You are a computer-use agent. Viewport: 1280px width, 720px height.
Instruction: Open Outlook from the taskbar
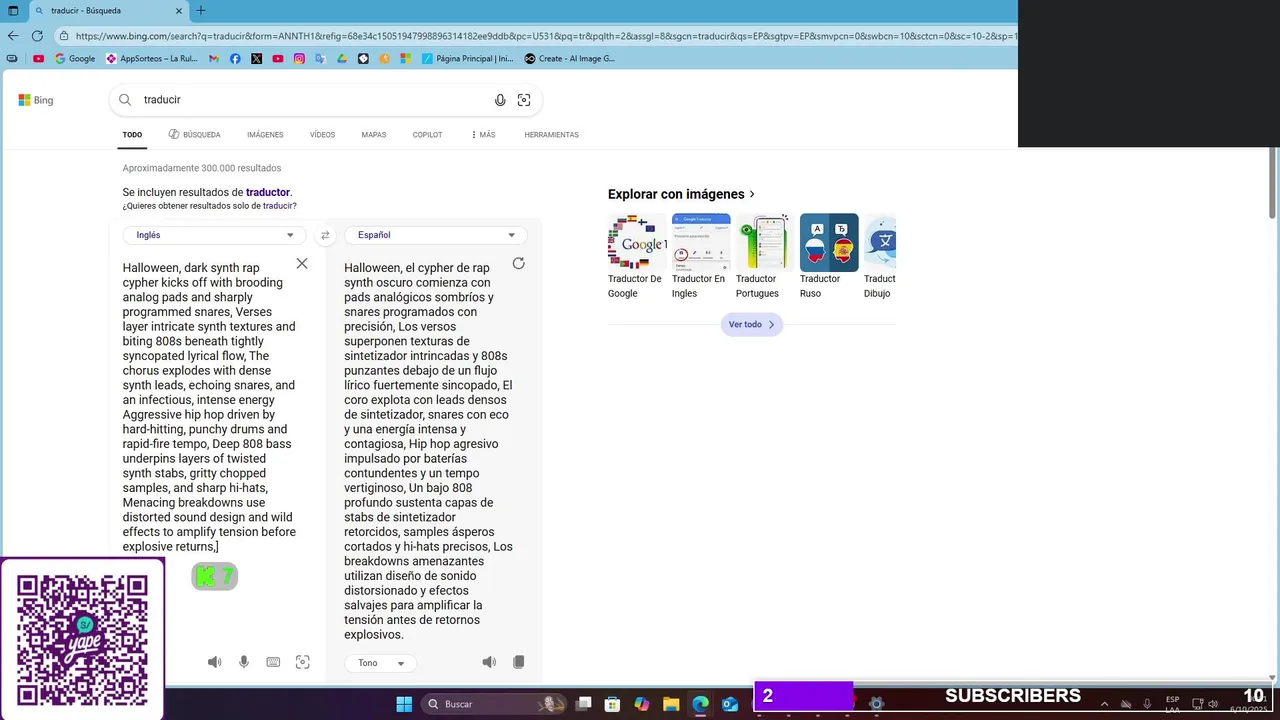pos(730,704)
